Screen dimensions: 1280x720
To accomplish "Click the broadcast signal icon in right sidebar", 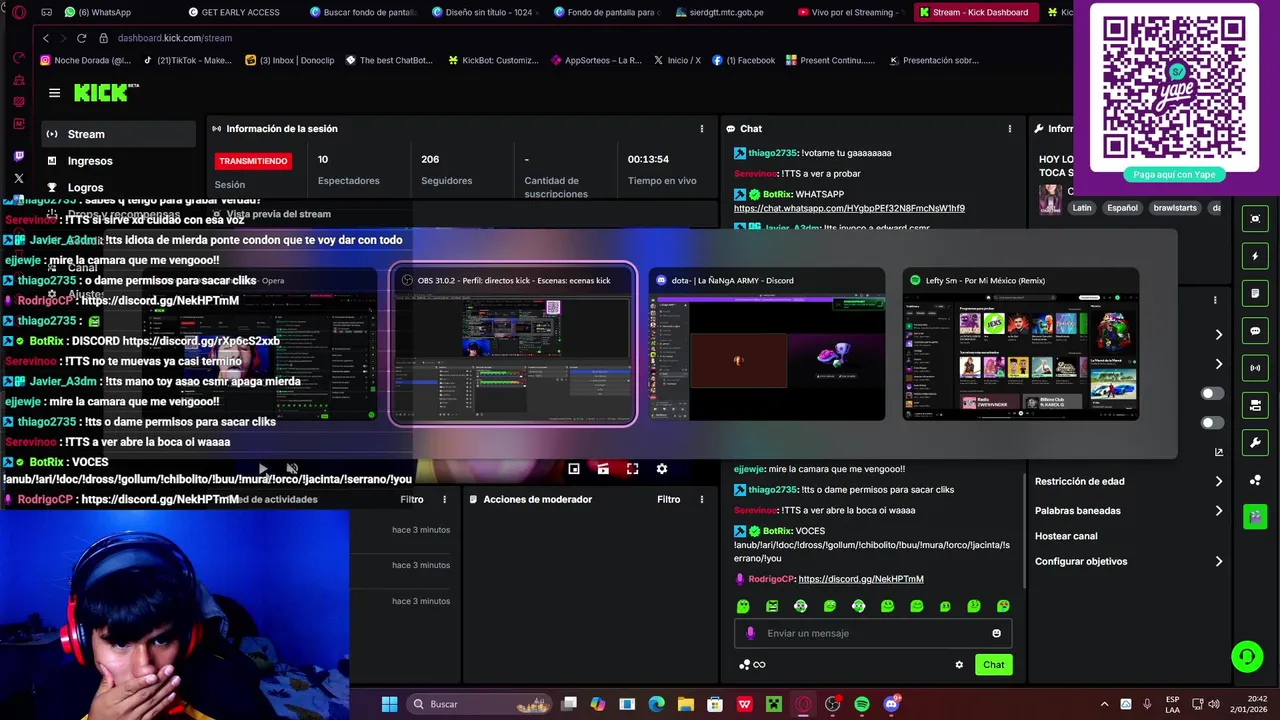I will pyautogui.click(x=1255, y=368).
